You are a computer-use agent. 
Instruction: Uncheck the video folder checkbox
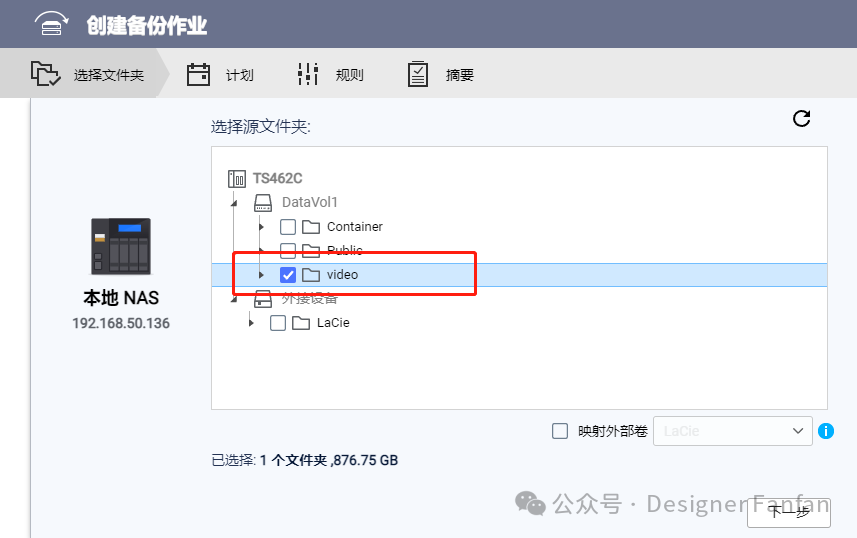coord(288,275)
